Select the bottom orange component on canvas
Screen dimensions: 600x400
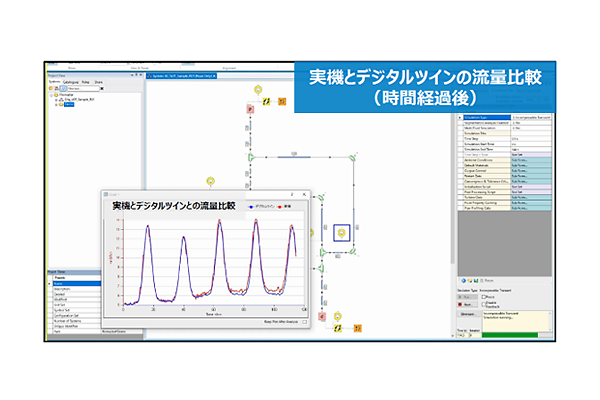coord(357,328)
